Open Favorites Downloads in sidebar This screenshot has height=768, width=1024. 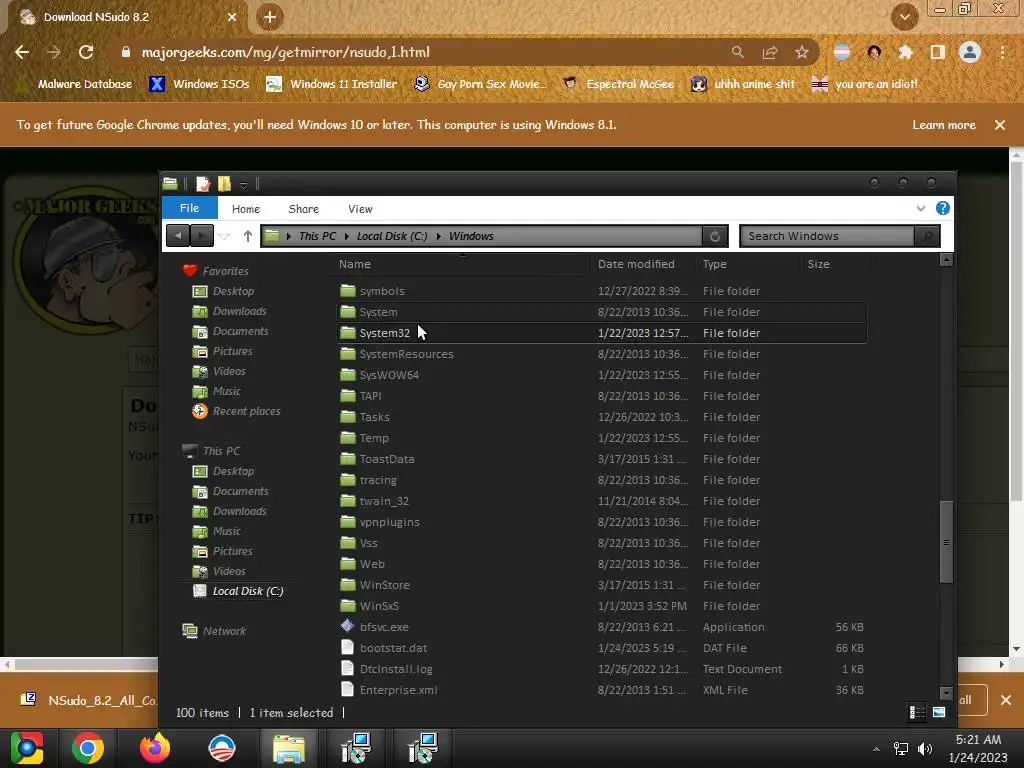click(239, 312)
